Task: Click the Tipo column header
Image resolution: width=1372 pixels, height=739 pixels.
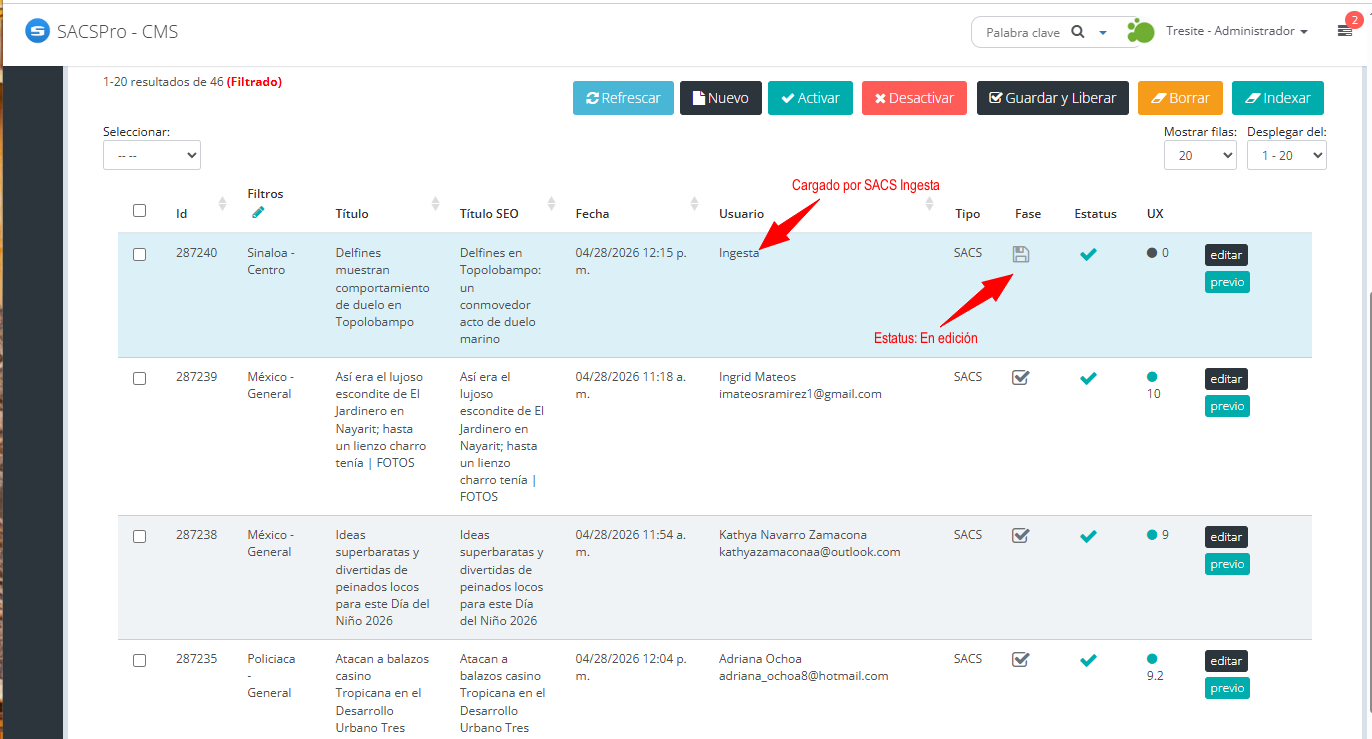Action: 967,213
